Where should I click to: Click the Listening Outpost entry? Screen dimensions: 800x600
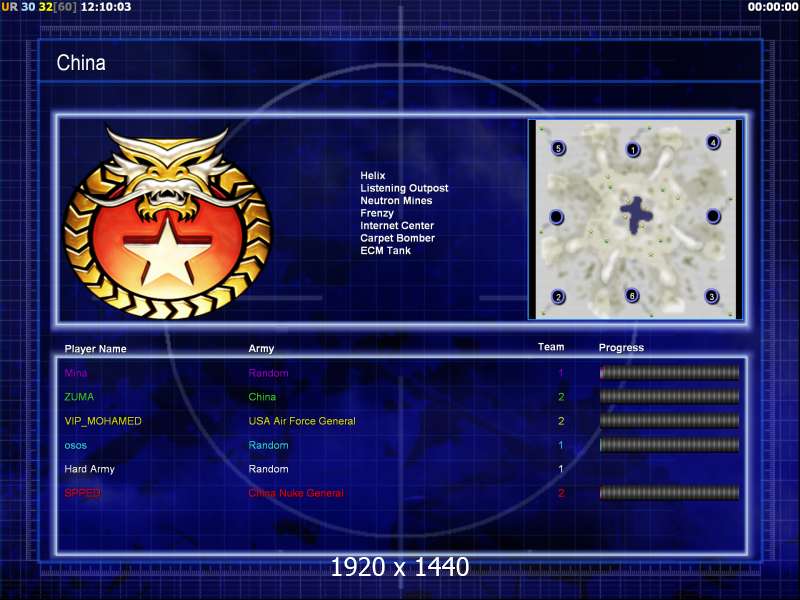pos(404,188)
